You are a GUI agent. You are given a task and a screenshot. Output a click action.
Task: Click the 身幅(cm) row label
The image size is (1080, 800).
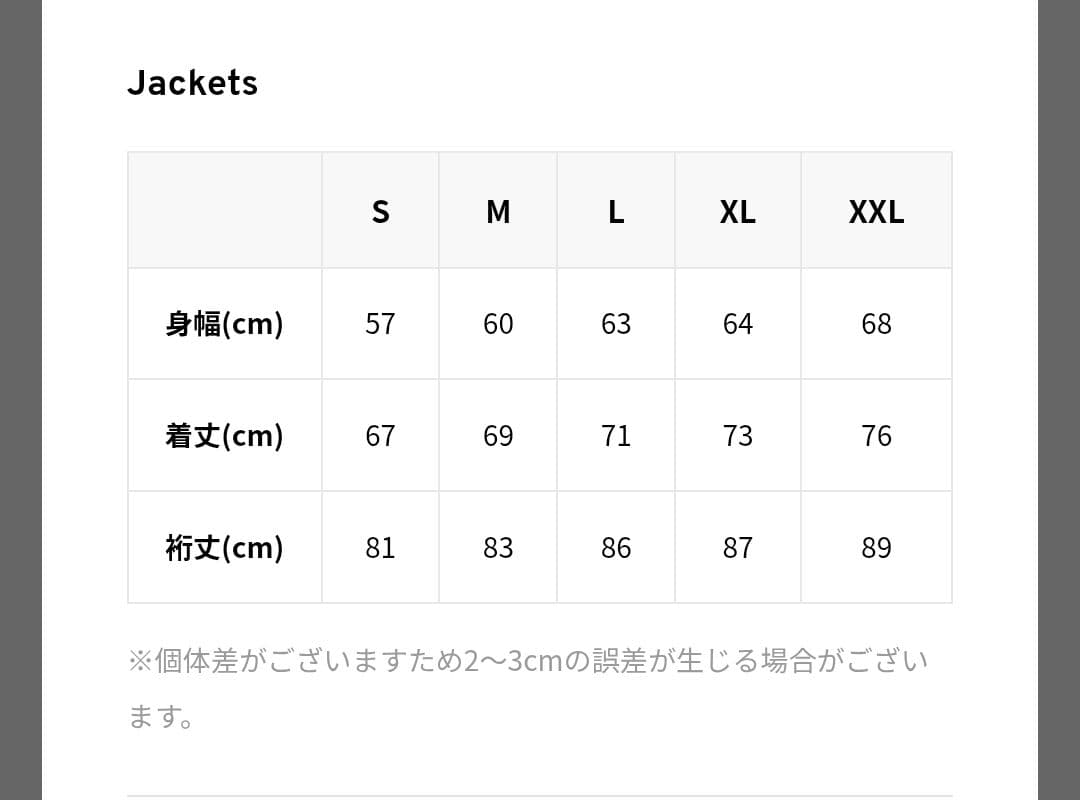click(x=224, y=324)
